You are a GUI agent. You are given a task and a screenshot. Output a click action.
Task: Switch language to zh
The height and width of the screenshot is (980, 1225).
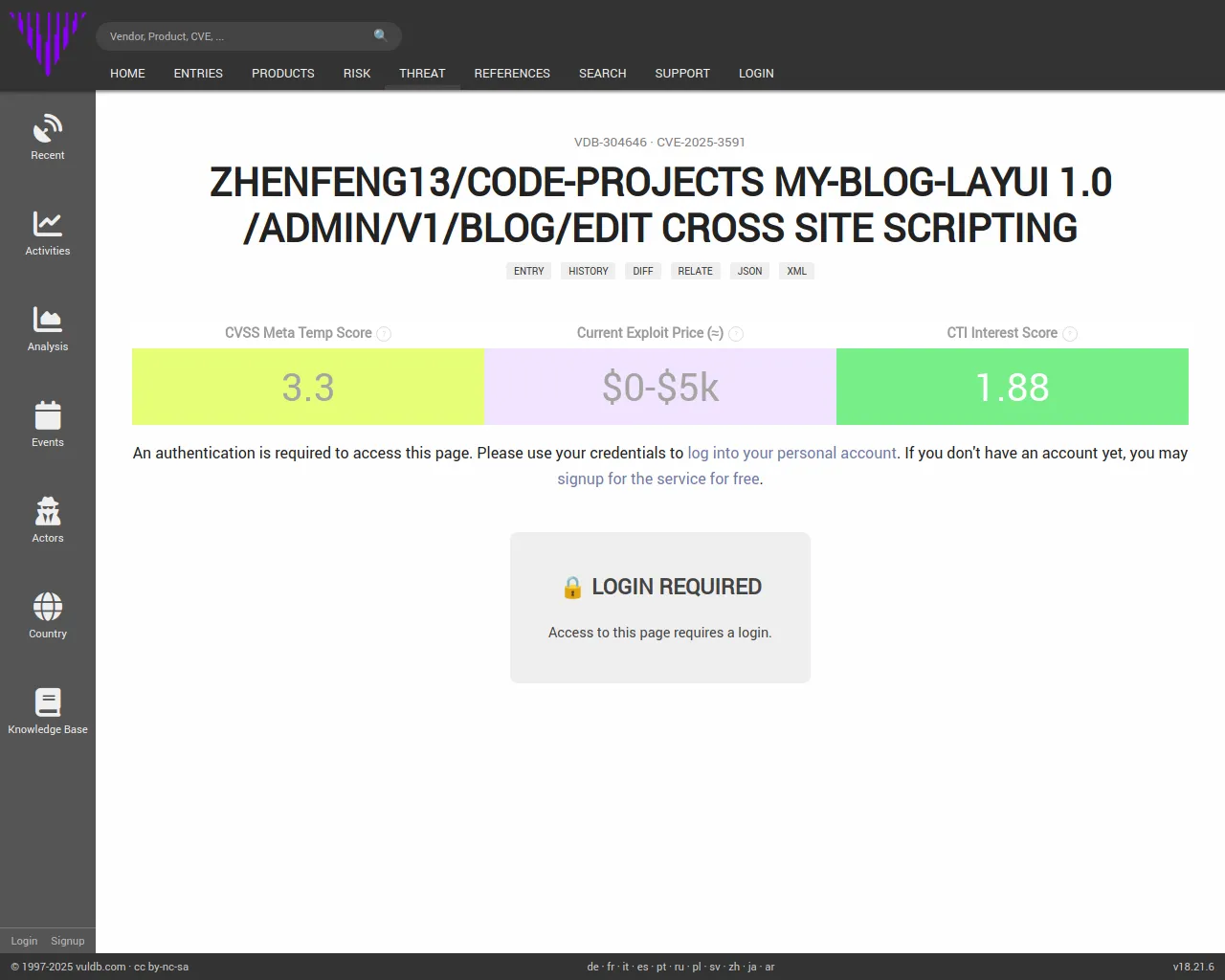pos(734,967)
